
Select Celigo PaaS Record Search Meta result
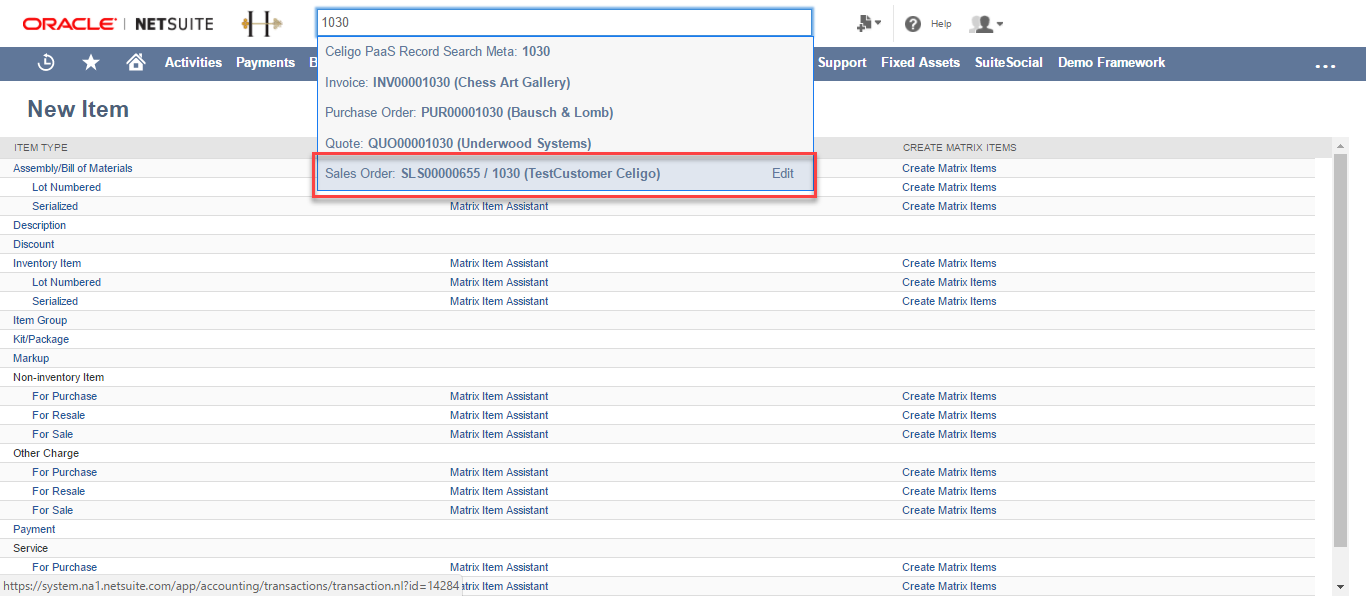coord(565,52)
